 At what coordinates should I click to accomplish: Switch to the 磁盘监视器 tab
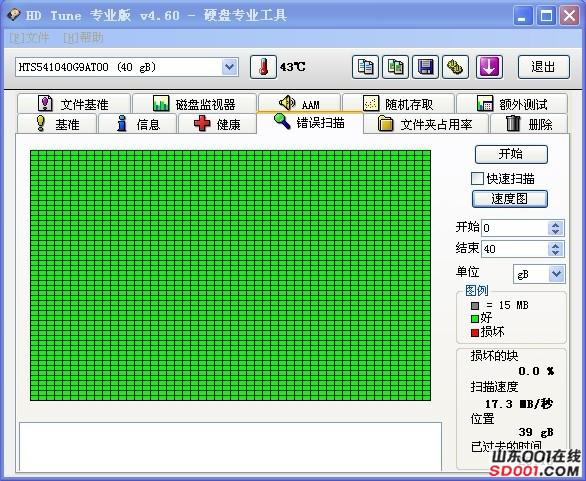click(x=194, y=104)
